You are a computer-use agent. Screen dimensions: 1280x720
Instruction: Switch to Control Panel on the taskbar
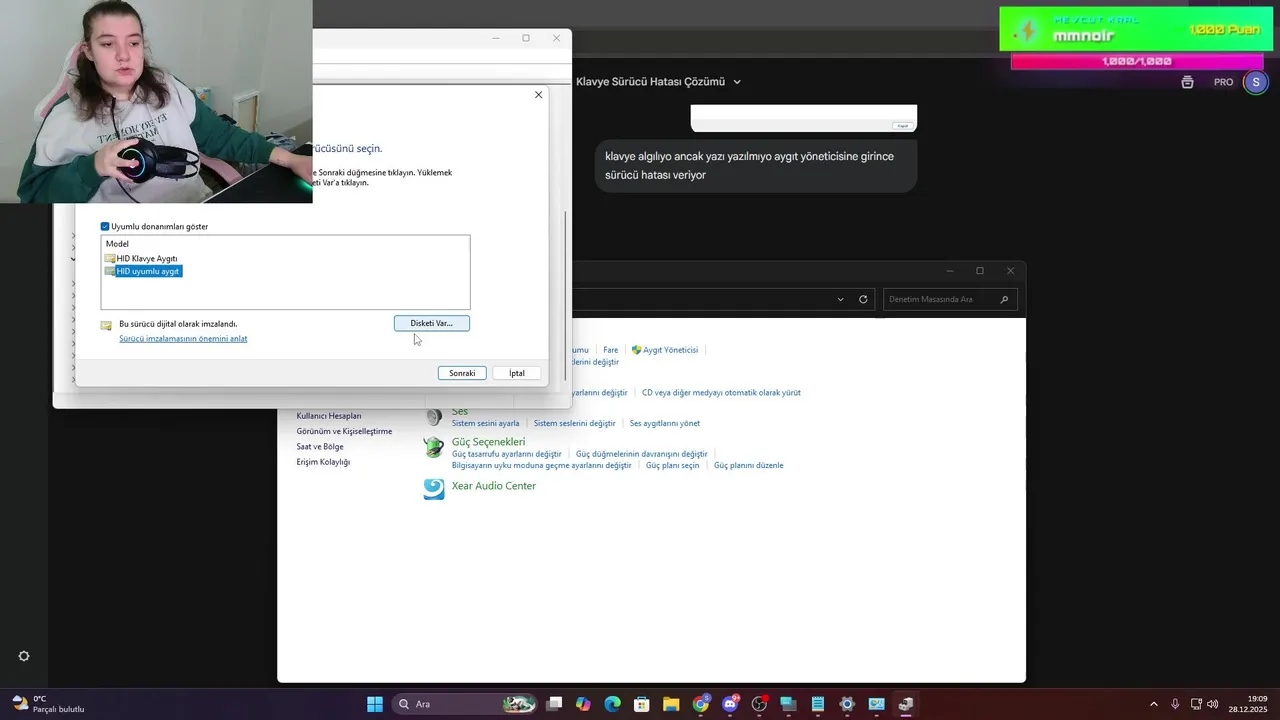876,704
